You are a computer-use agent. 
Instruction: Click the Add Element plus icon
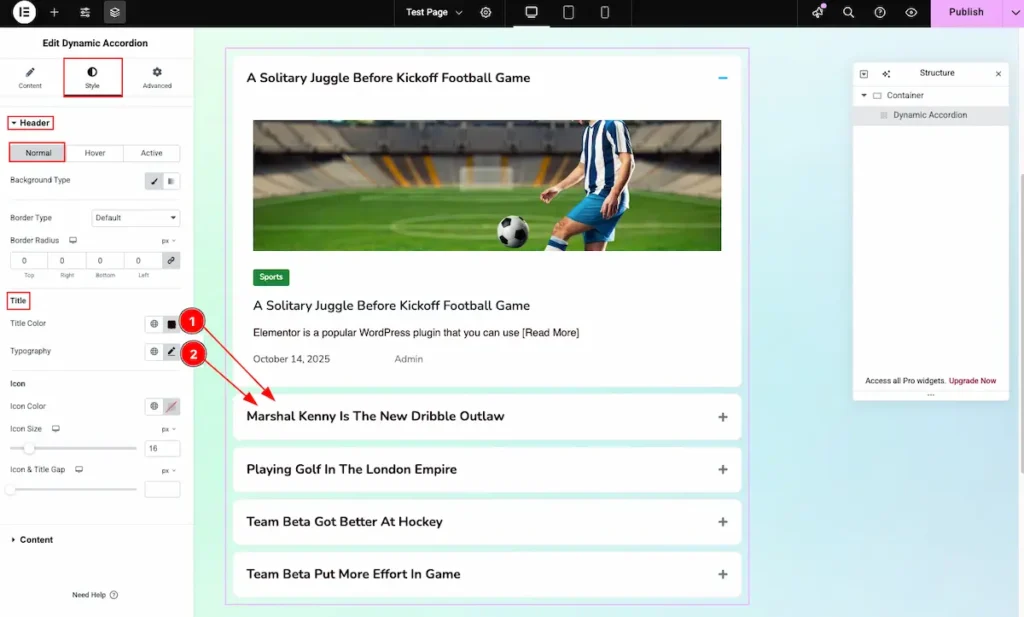tap(54, 13)
